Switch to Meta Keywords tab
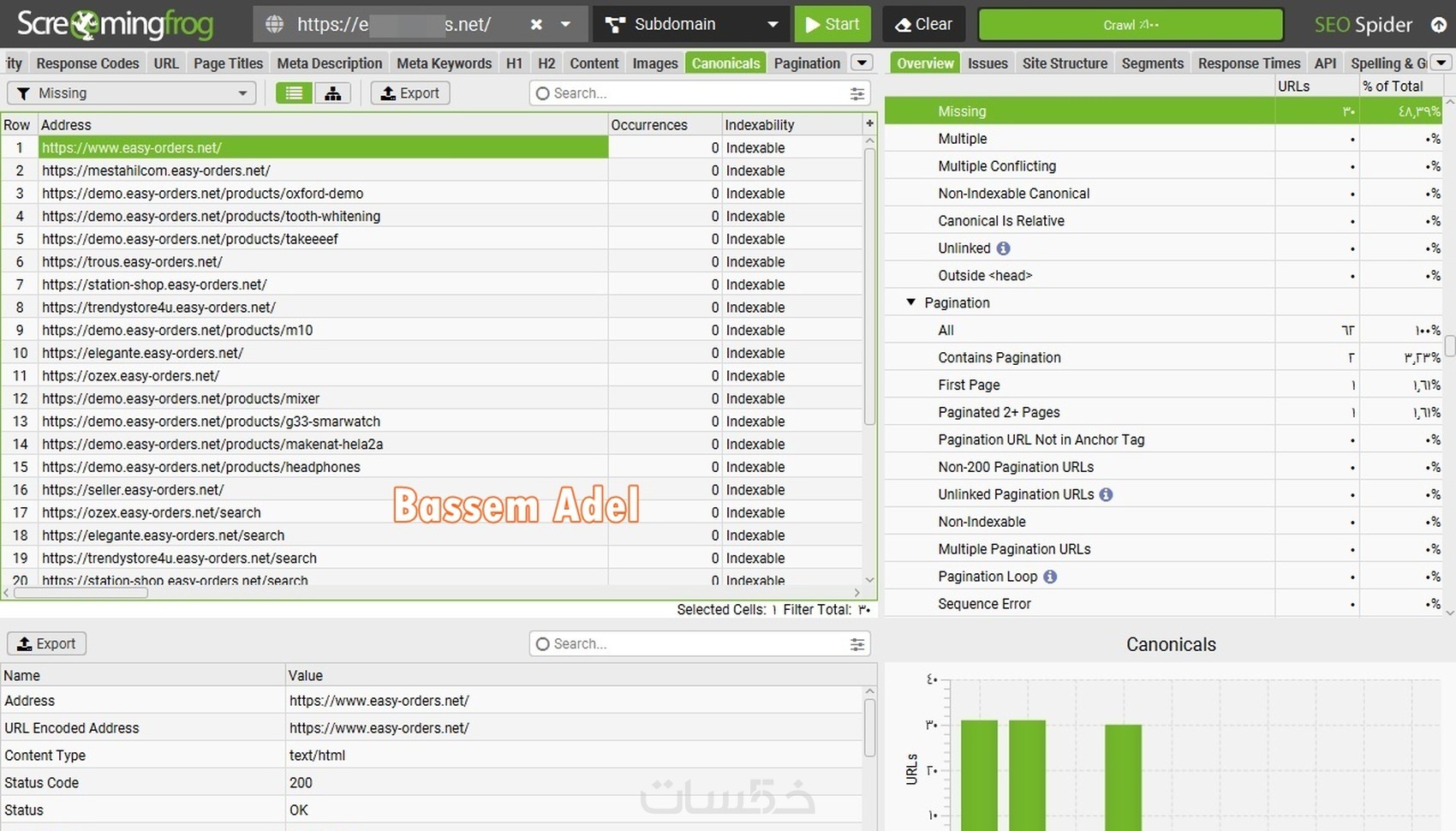 click(x=444, y=63)
